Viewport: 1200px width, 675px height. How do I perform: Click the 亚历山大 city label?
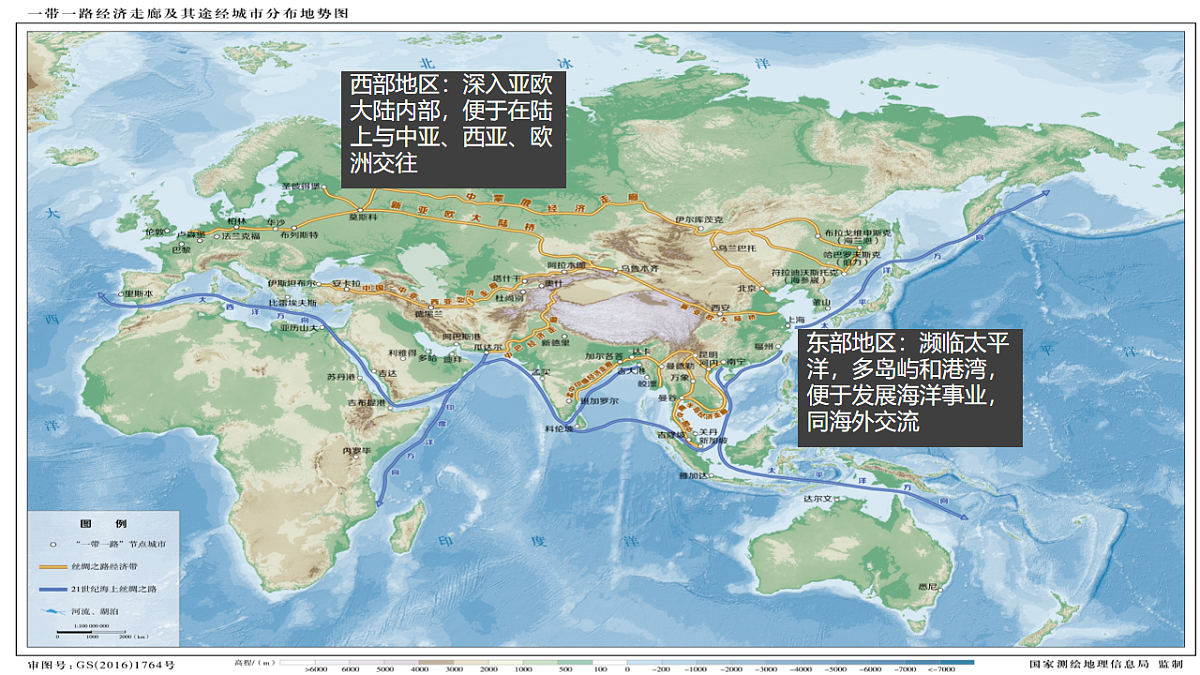click(x=297, y=328)
